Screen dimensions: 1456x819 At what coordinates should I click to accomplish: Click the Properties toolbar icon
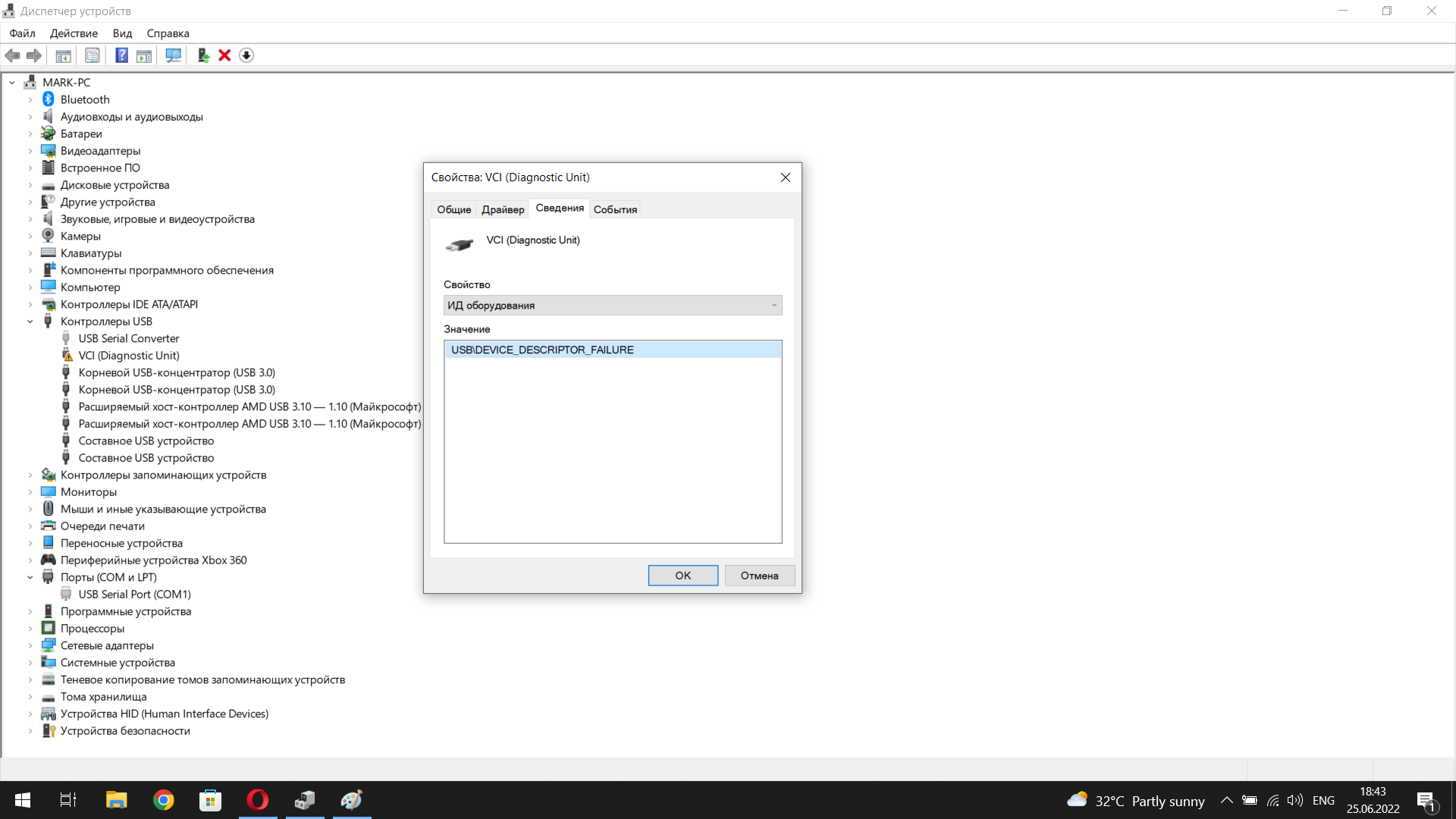point(93,55)
